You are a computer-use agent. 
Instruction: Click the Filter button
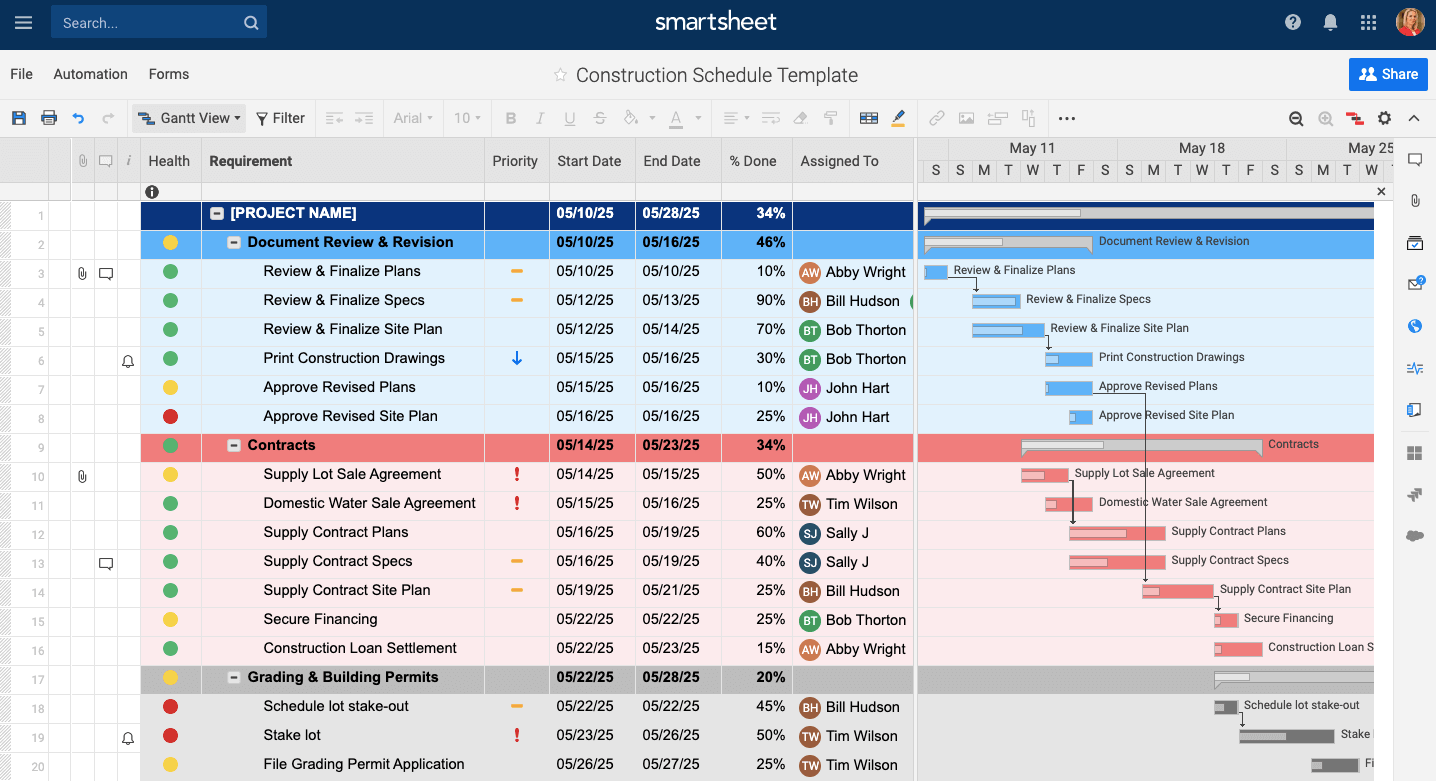(280, 118)
